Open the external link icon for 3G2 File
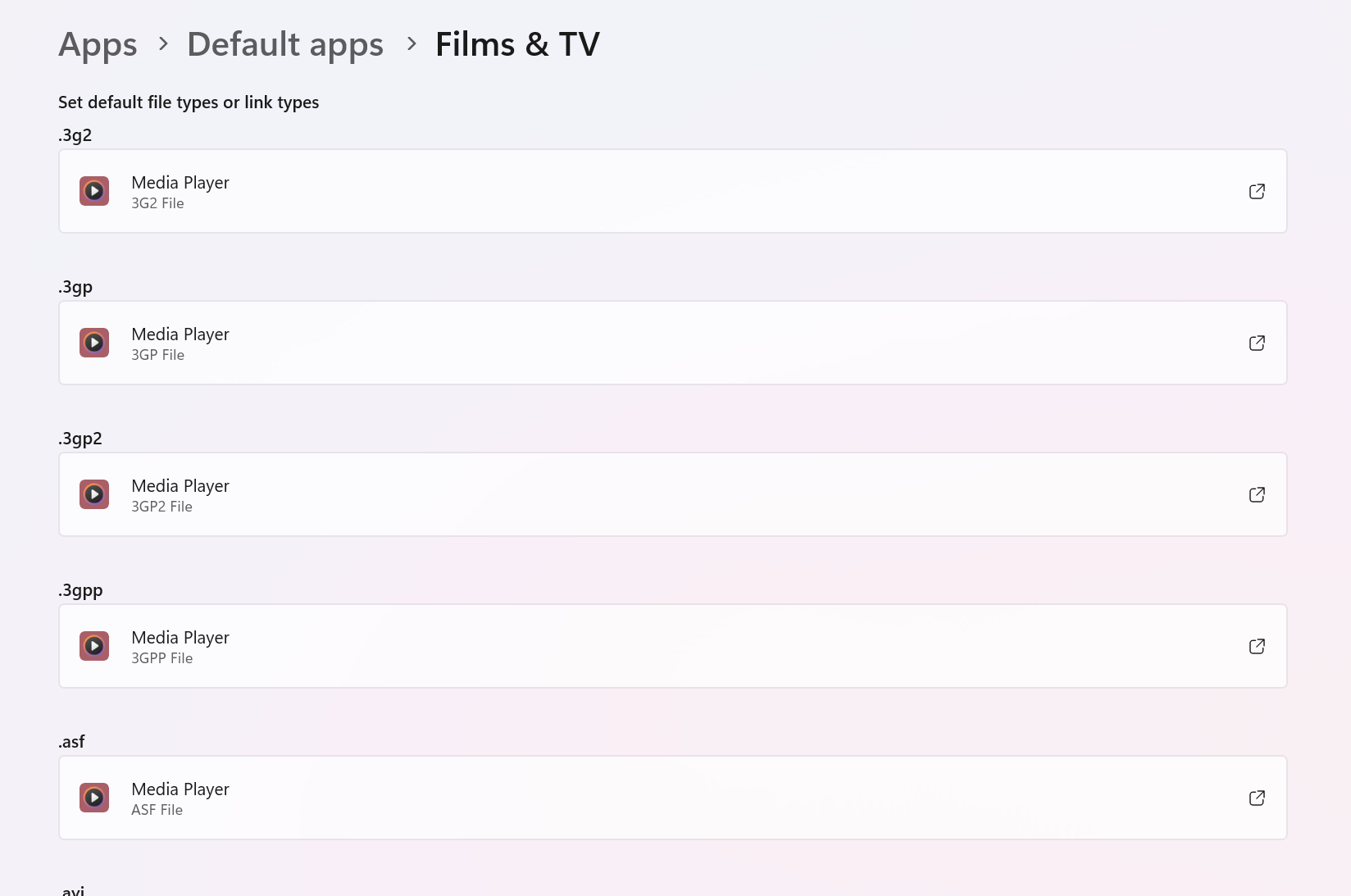Screen dimensions: 1351x896 click(1257, 191)
